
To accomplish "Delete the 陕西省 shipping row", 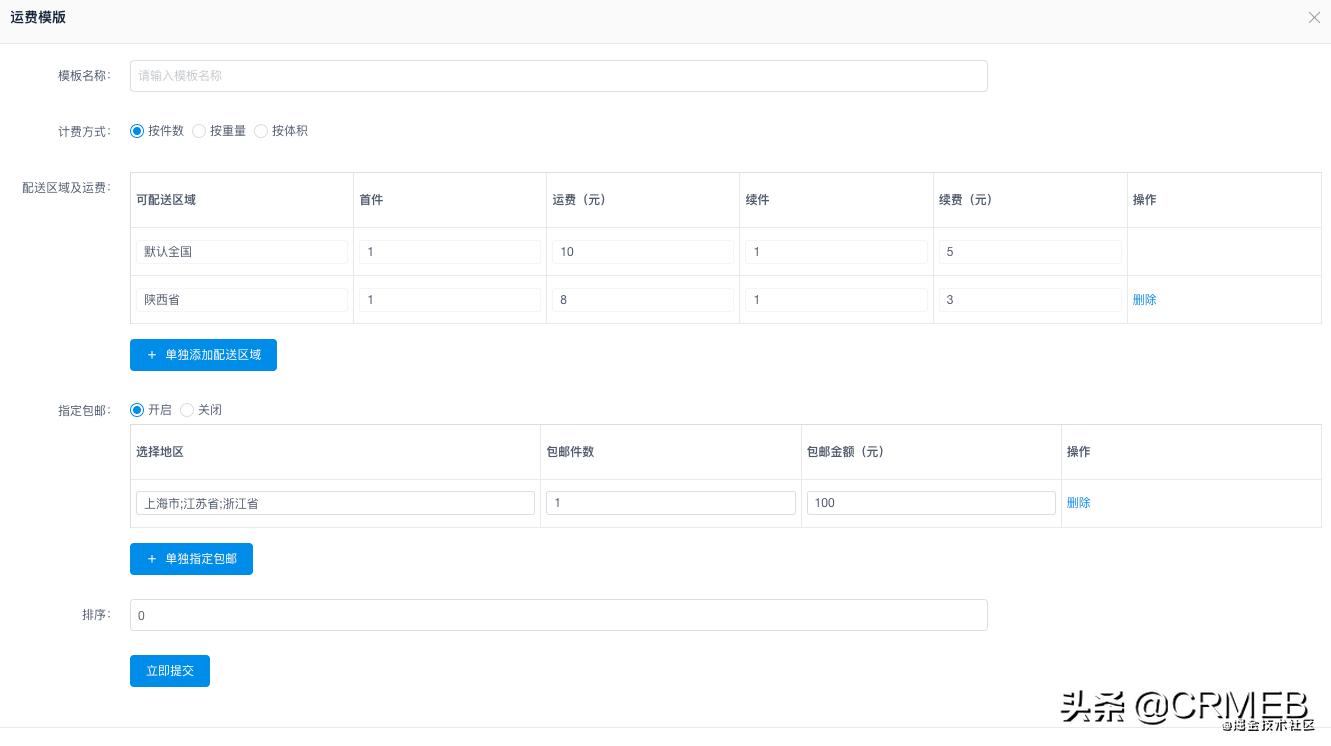I will coord(1144,300).
